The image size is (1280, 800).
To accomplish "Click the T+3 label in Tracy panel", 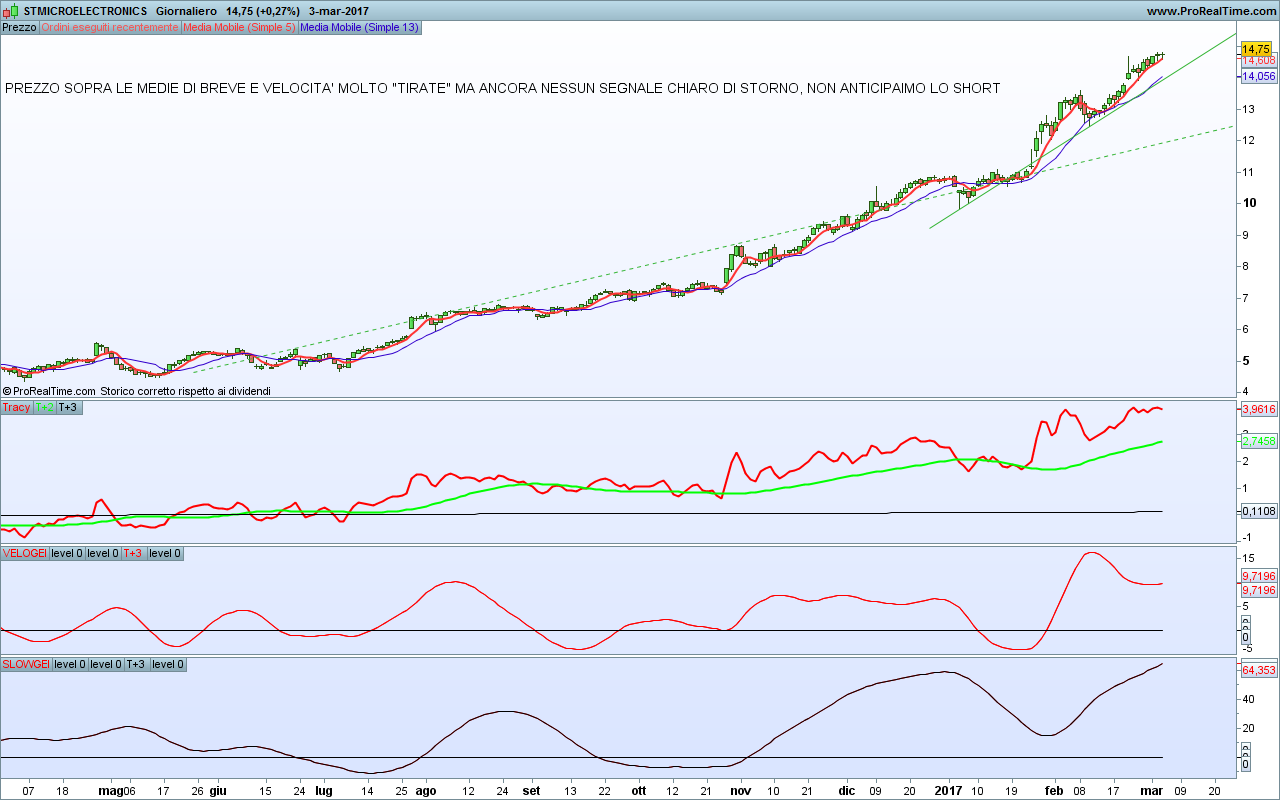I will [x=68, y=407].
